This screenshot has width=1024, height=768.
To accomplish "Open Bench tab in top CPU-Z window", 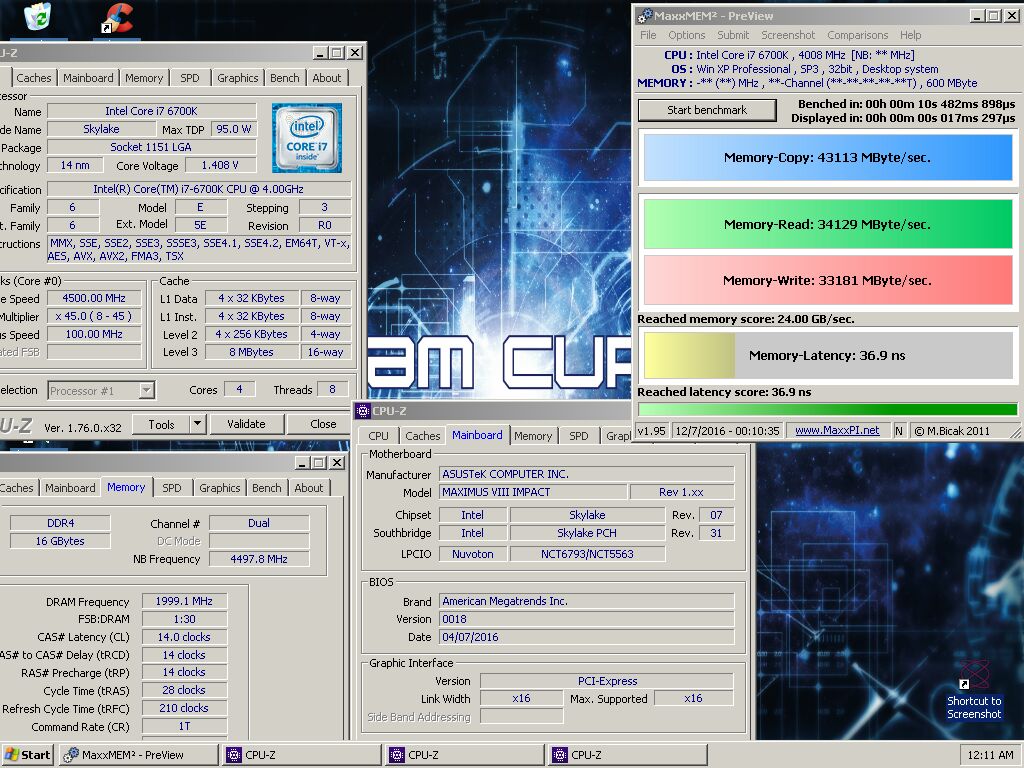I will (x=285, y=78).
